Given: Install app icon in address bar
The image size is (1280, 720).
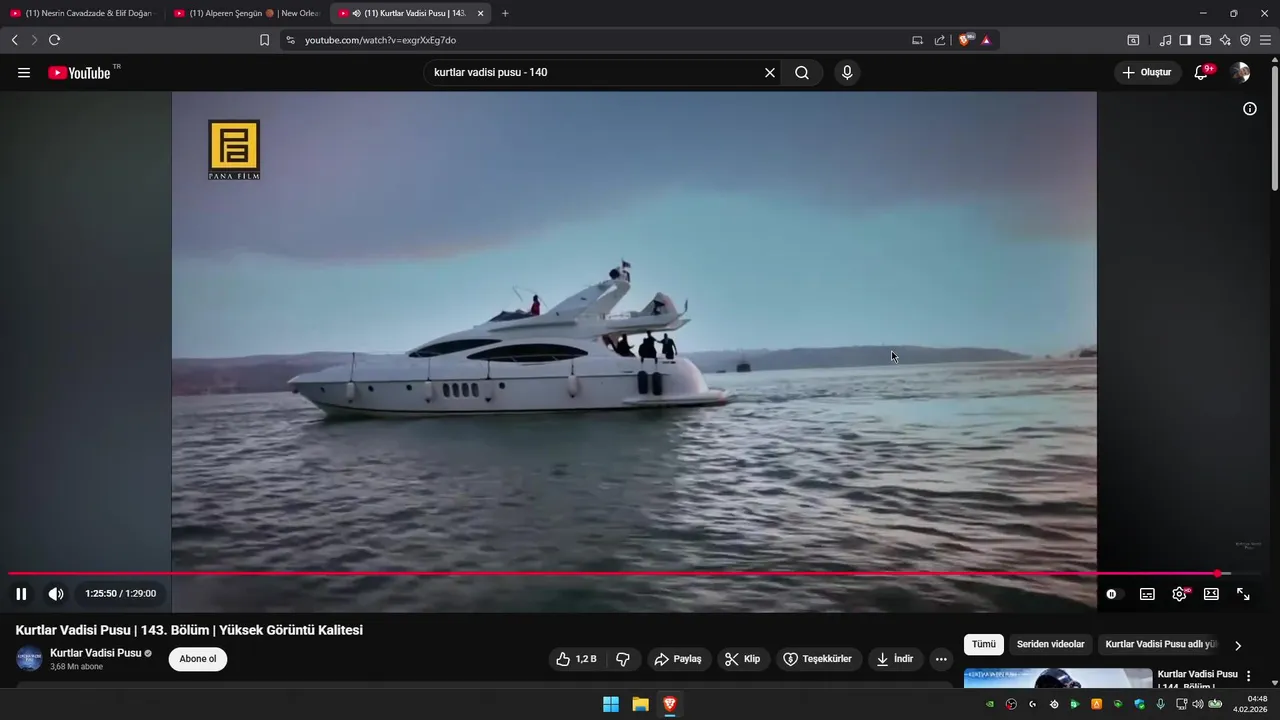Looking at the screenshot, I should point(917,40).
